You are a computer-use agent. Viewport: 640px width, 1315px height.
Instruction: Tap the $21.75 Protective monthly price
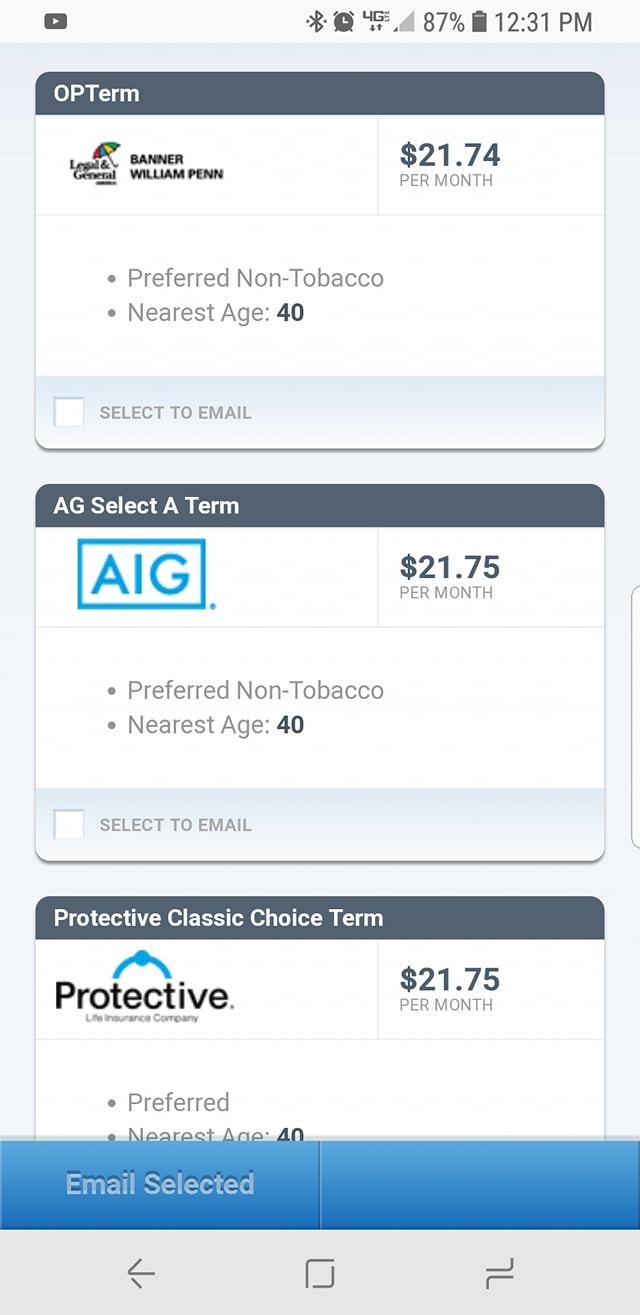(450, 988)
